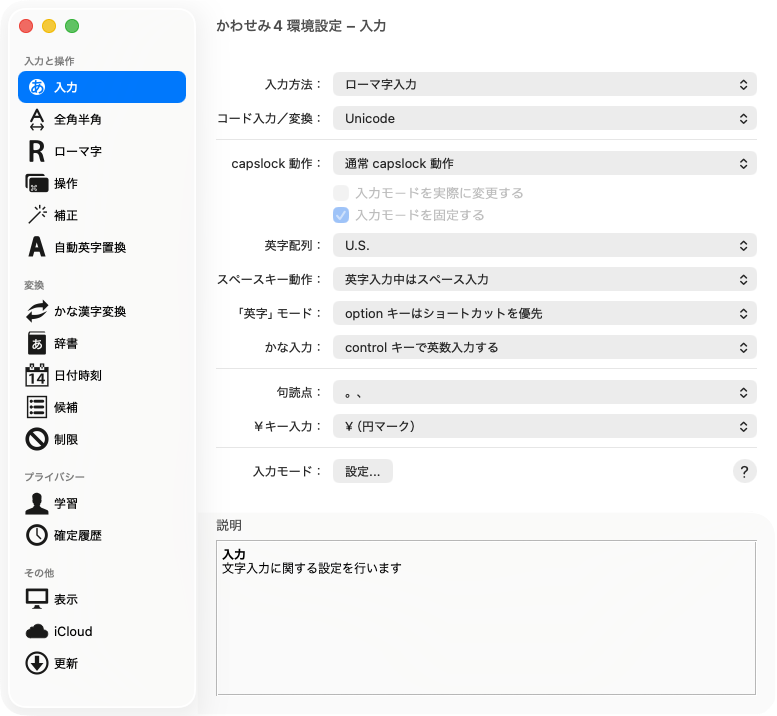777x716 pixels.
Task: Open the 句読点 punctuation dropdown
Action: [x=544, y=394]
